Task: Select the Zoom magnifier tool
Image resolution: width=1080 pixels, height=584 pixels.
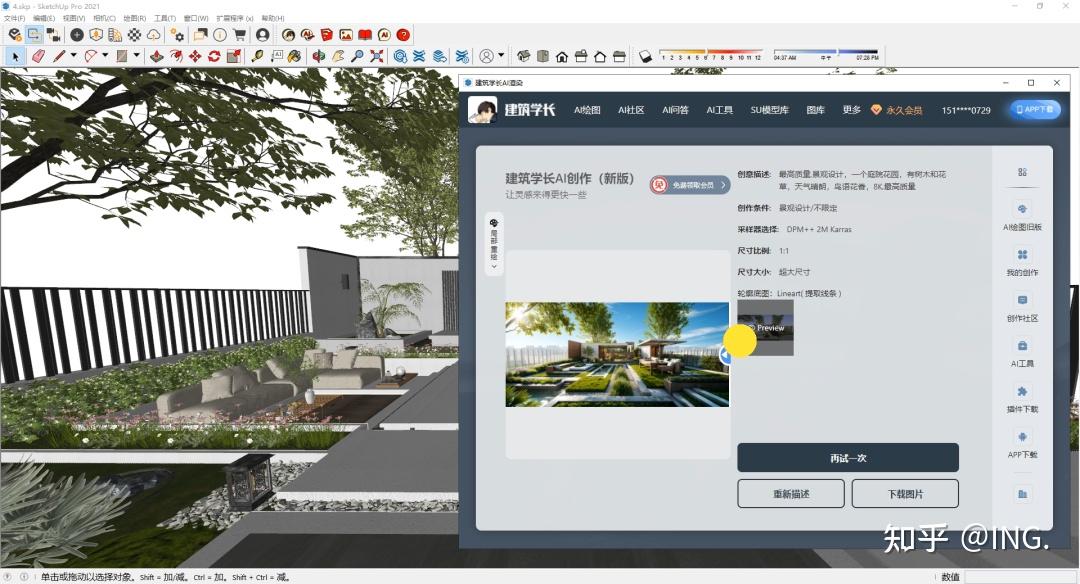Action: tap(357, 56)
